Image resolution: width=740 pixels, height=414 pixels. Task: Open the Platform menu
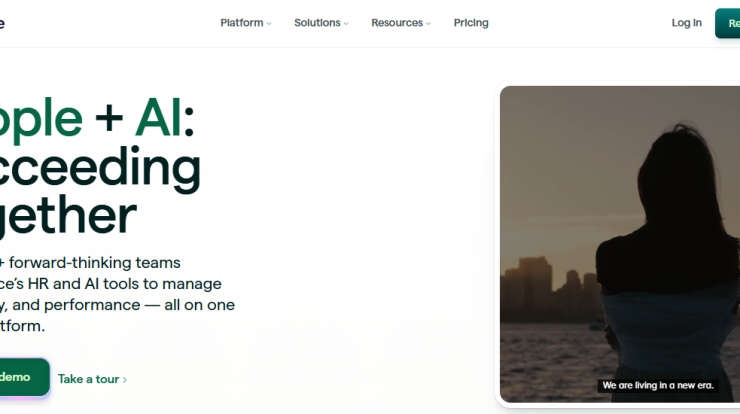point(245,23)
